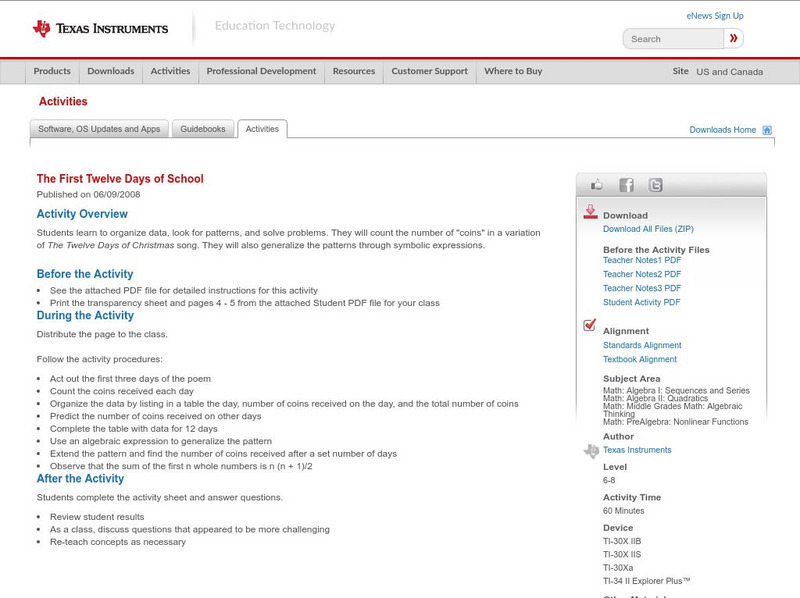Click the After the Activity heading
Image resolution: width=800 pixels, height=598 pixels.
[x=80, y=479]
